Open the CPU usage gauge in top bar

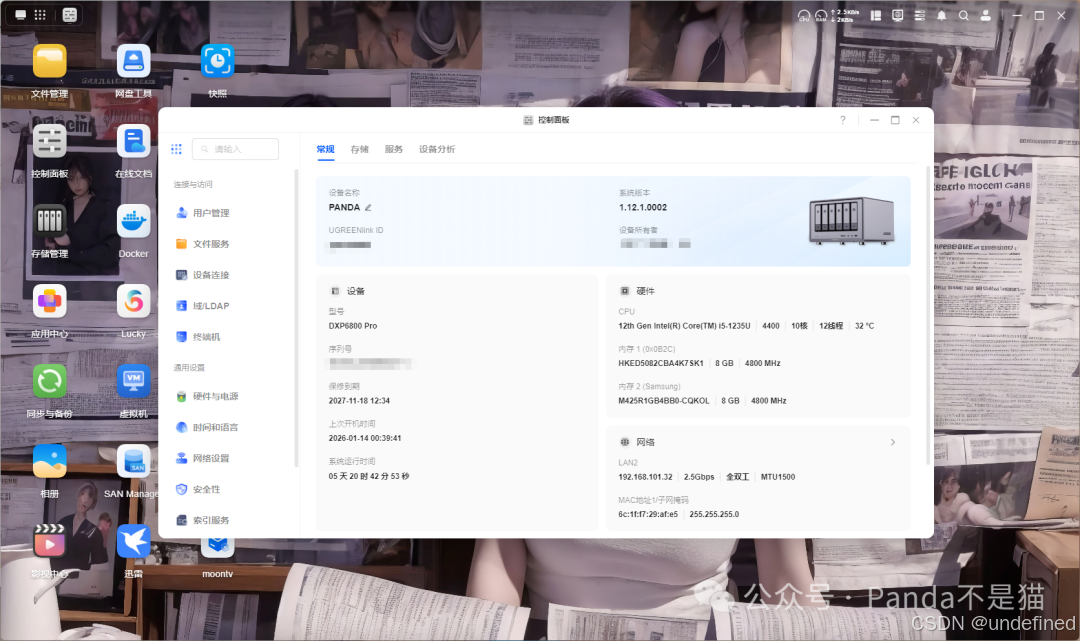(x=804, y=15)
